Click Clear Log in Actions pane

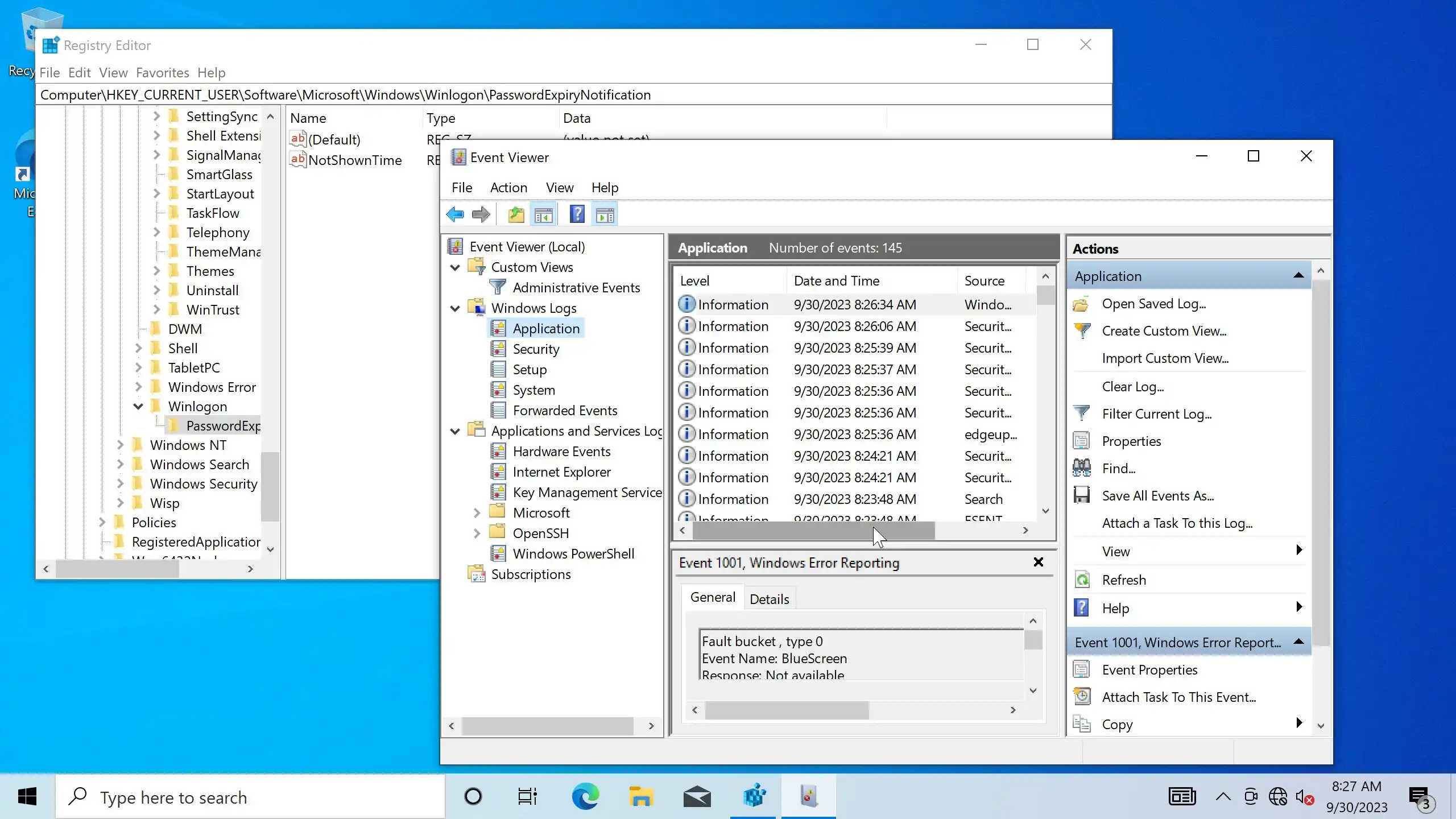click(1132, 387)
